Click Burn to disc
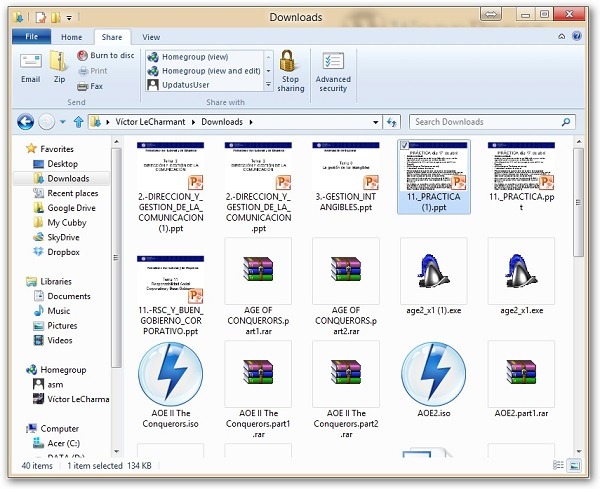 106,55
